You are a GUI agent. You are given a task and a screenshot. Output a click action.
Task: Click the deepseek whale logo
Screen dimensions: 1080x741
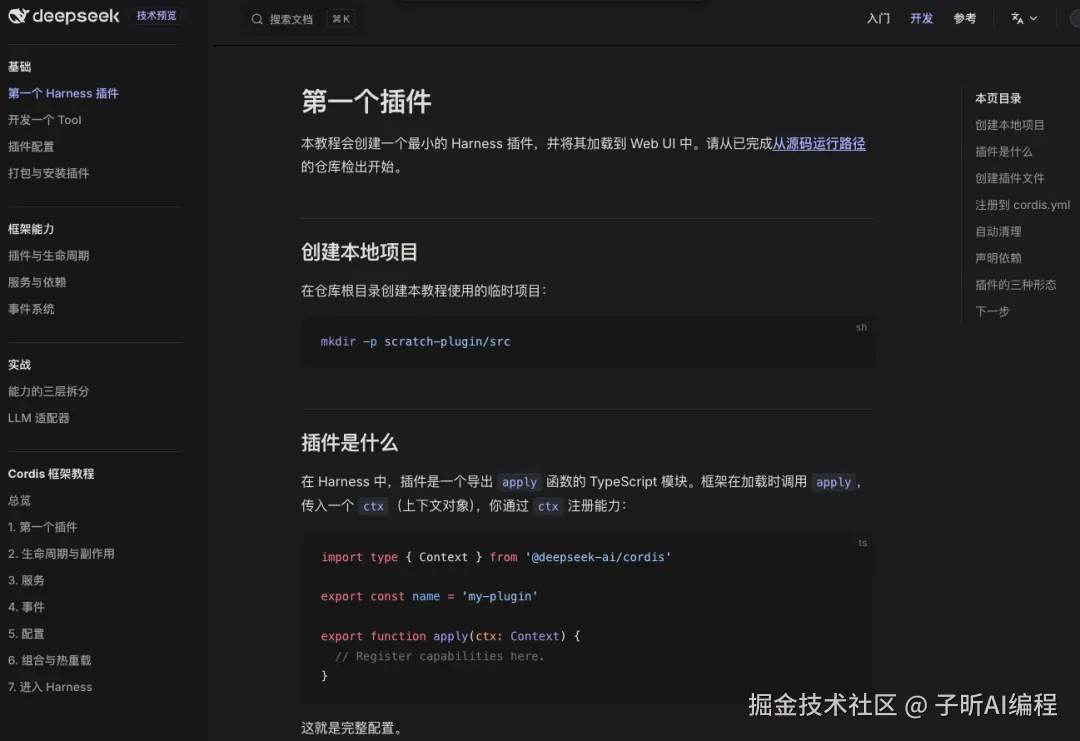(18, 16)
